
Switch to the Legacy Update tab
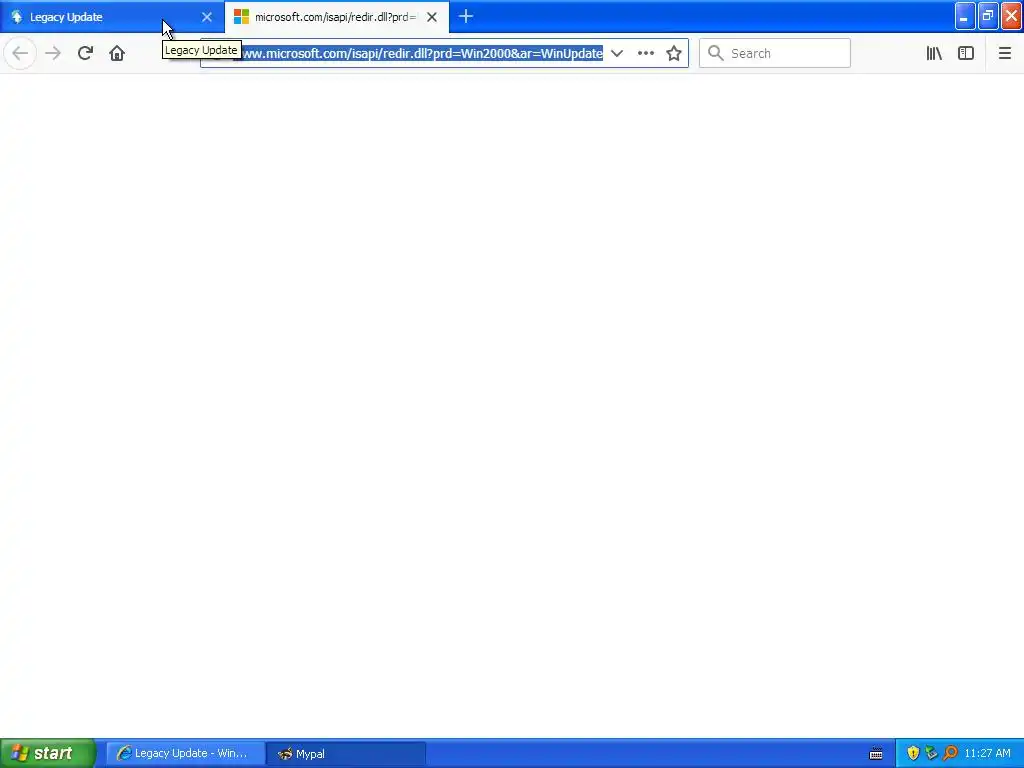(x=112, y=17)
